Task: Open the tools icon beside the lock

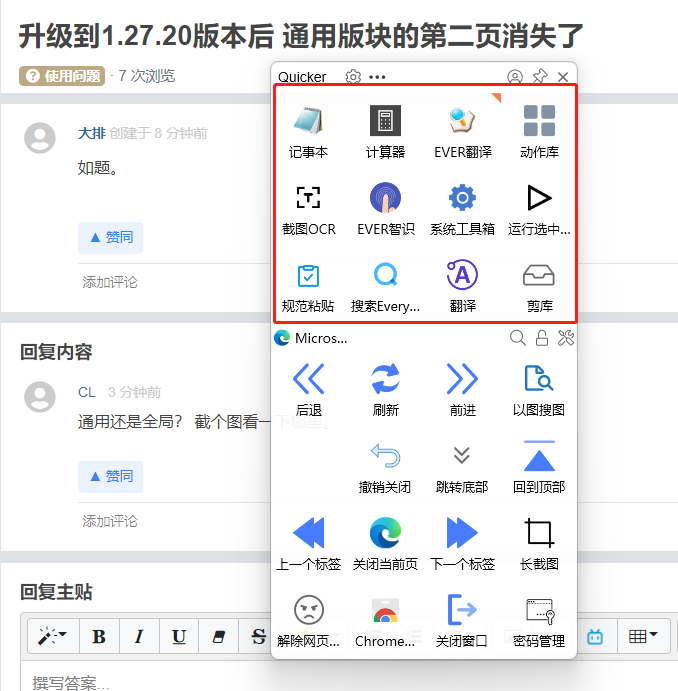Action: [x=566, y=338]
